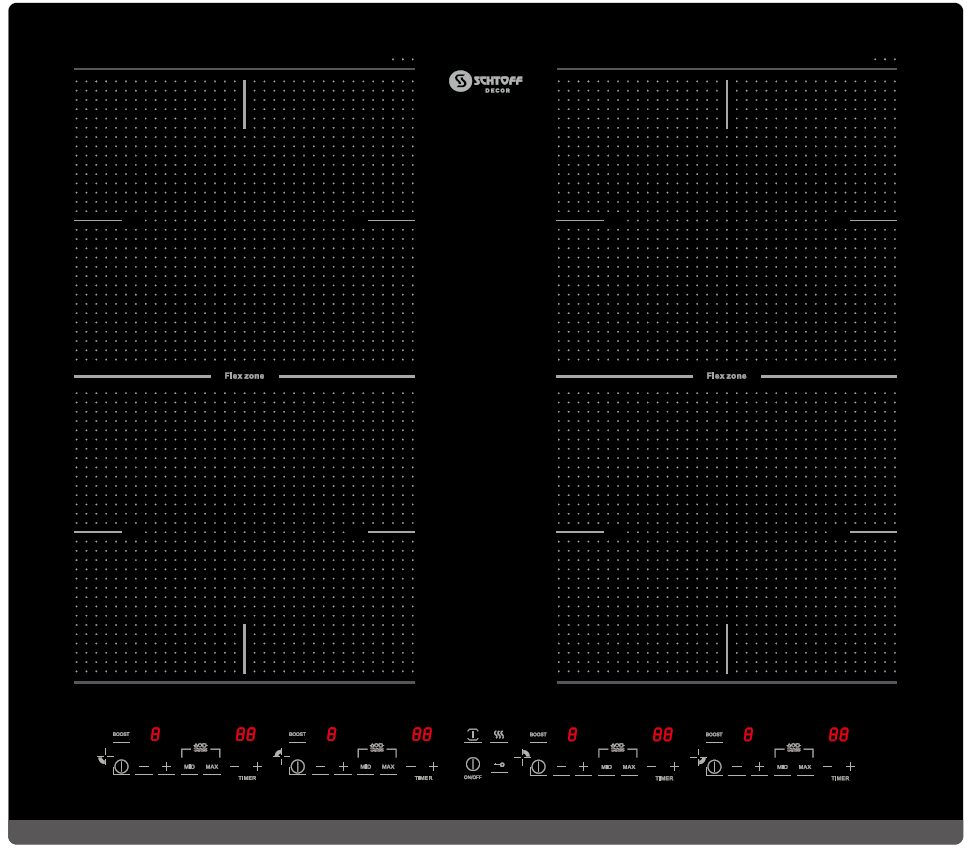Tap the first zone power icon
The width and height of the screenshot is (968, 849).
coord(121,767)
